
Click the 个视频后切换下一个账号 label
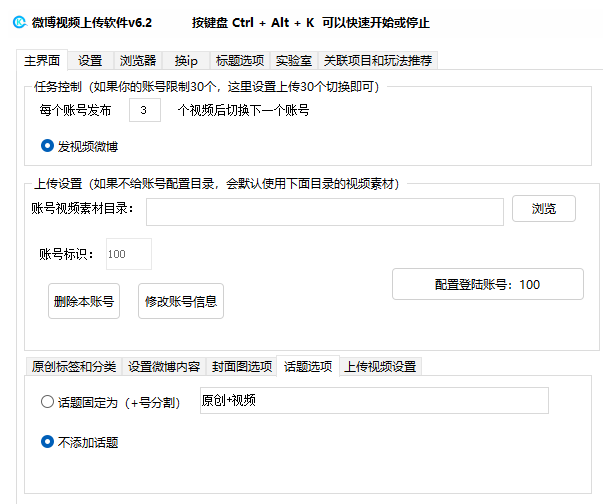[x=243, y=110]
